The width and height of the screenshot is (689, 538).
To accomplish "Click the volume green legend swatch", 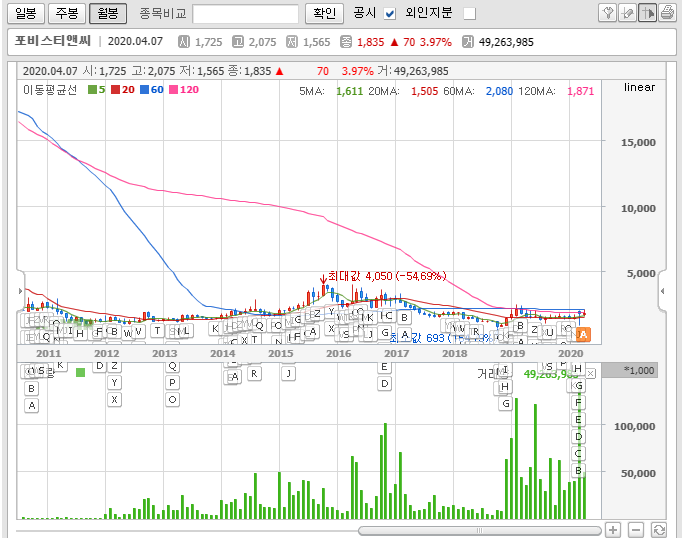I will point(80,373).
